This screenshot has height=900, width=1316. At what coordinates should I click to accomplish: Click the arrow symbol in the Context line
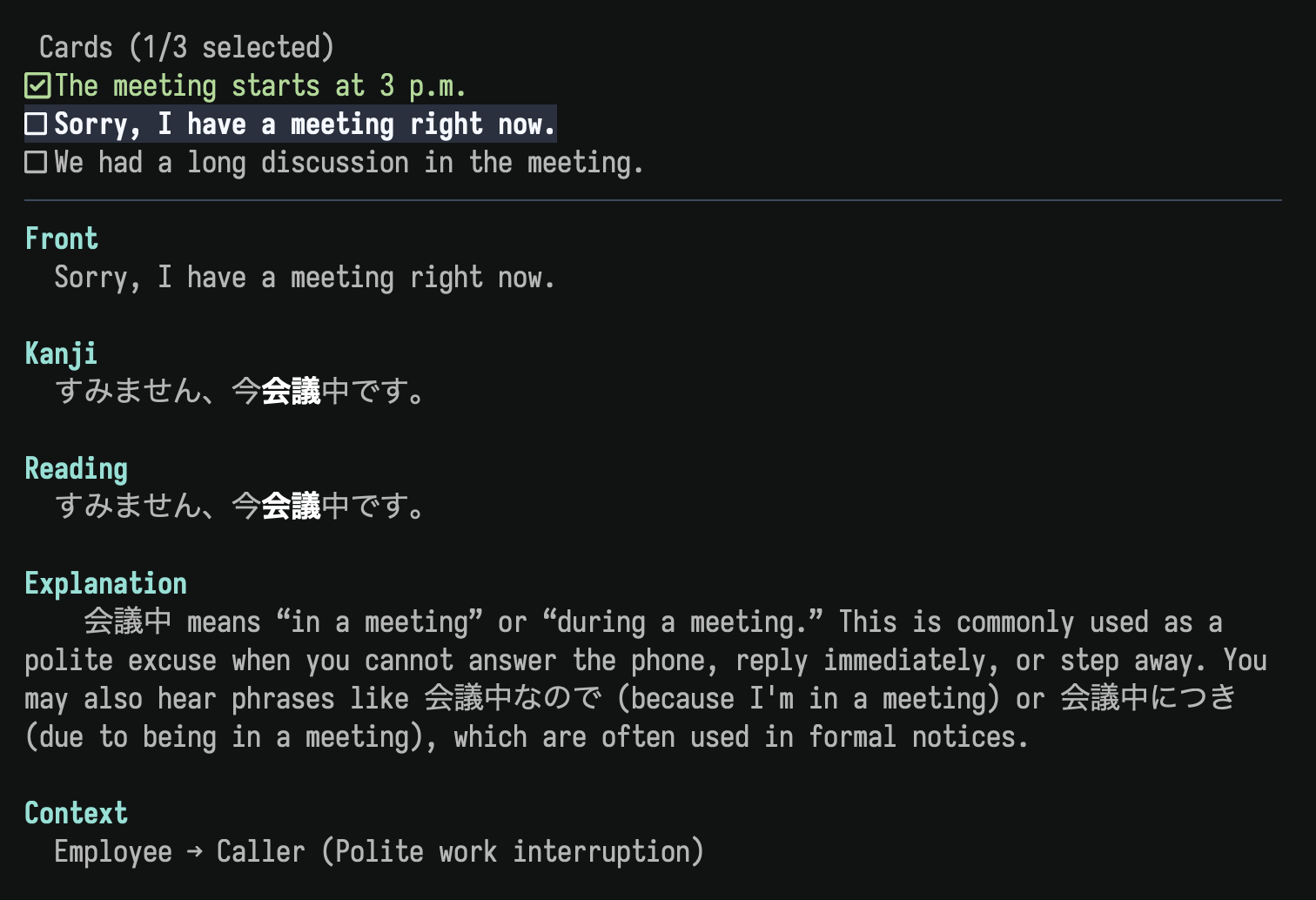point(195,851)
